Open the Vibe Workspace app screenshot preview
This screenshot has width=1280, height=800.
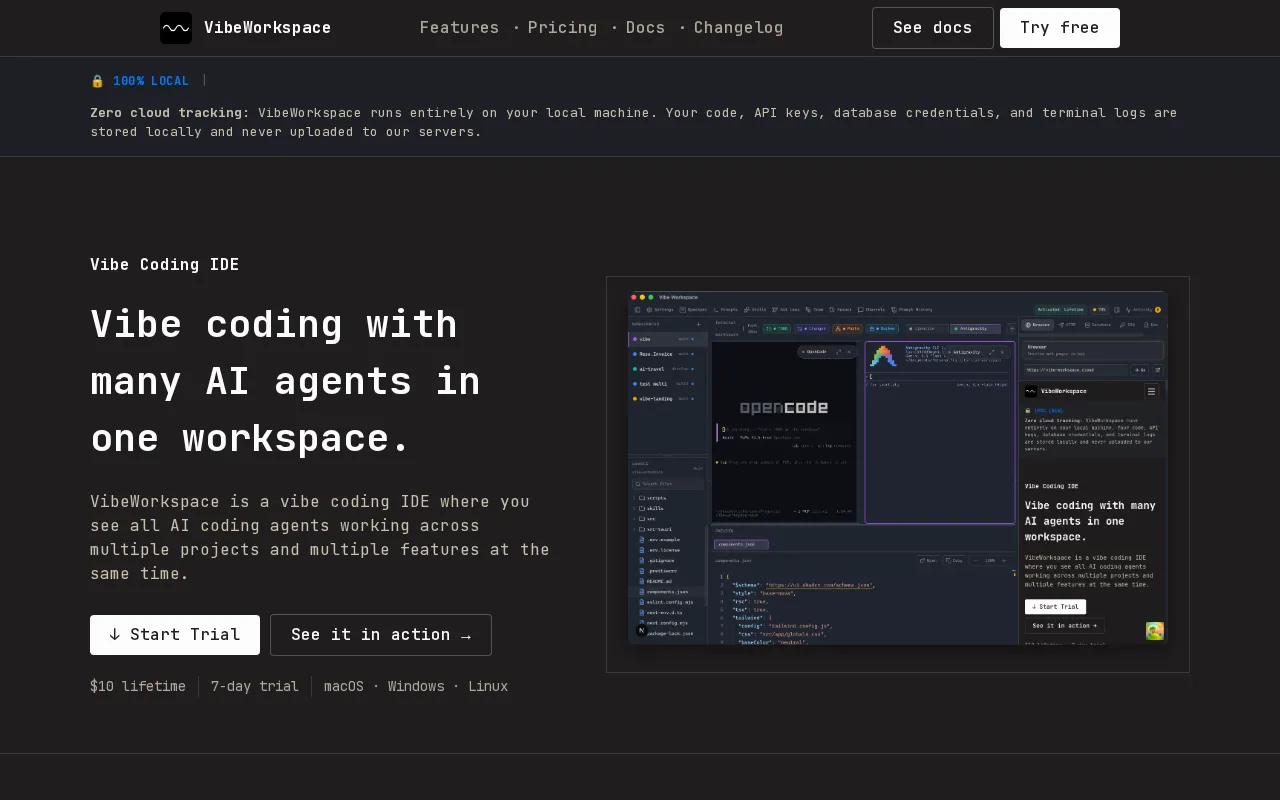tap(898, 468)
